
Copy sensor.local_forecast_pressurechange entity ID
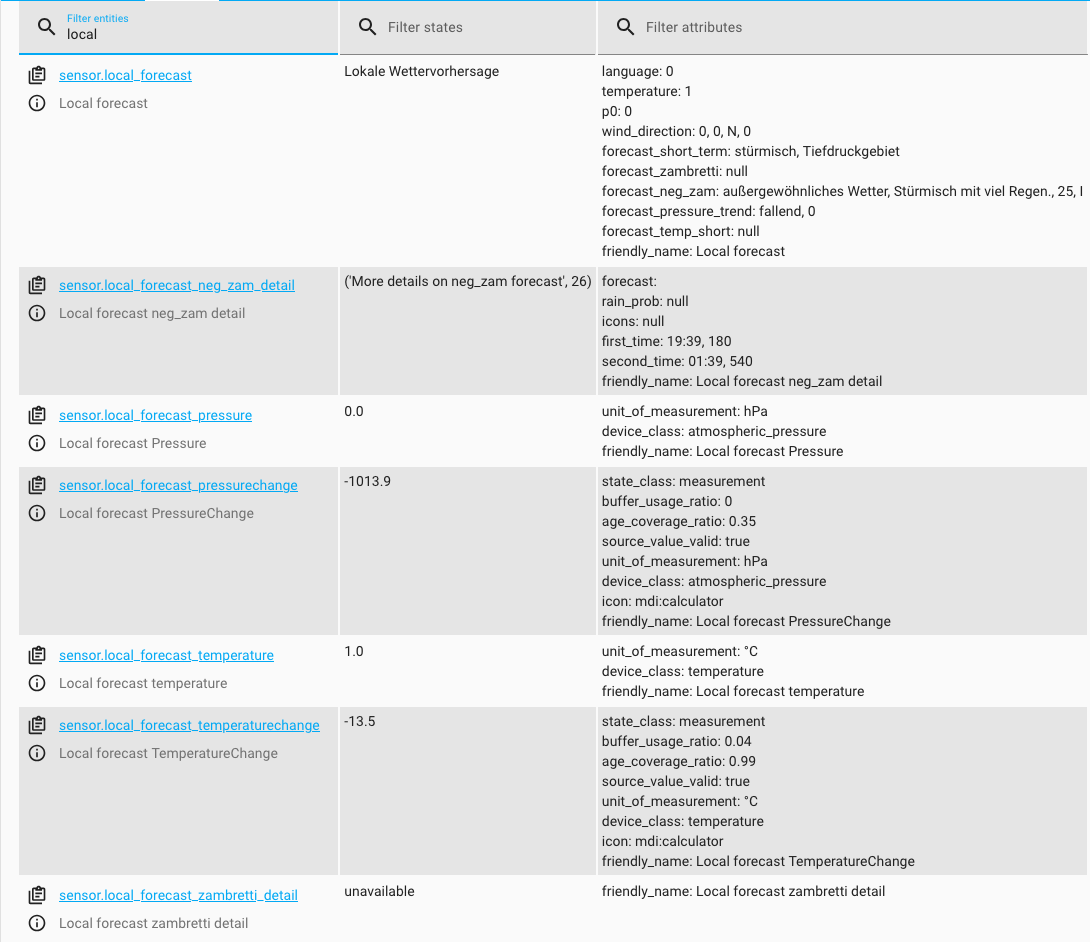(37, 485)
